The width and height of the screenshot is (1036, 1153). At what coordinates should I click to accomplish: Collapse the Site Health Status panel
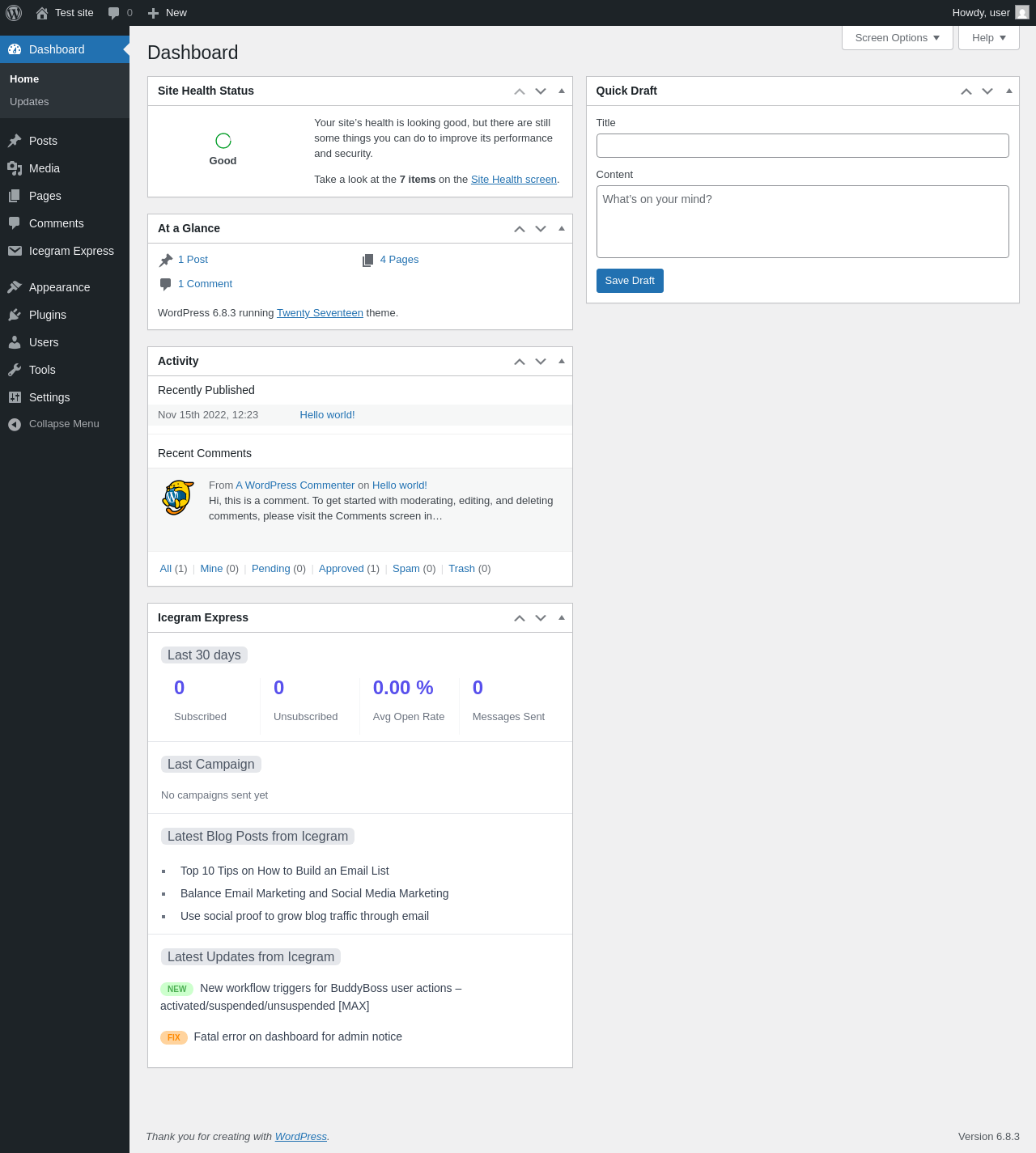click(x=562, y=91)
